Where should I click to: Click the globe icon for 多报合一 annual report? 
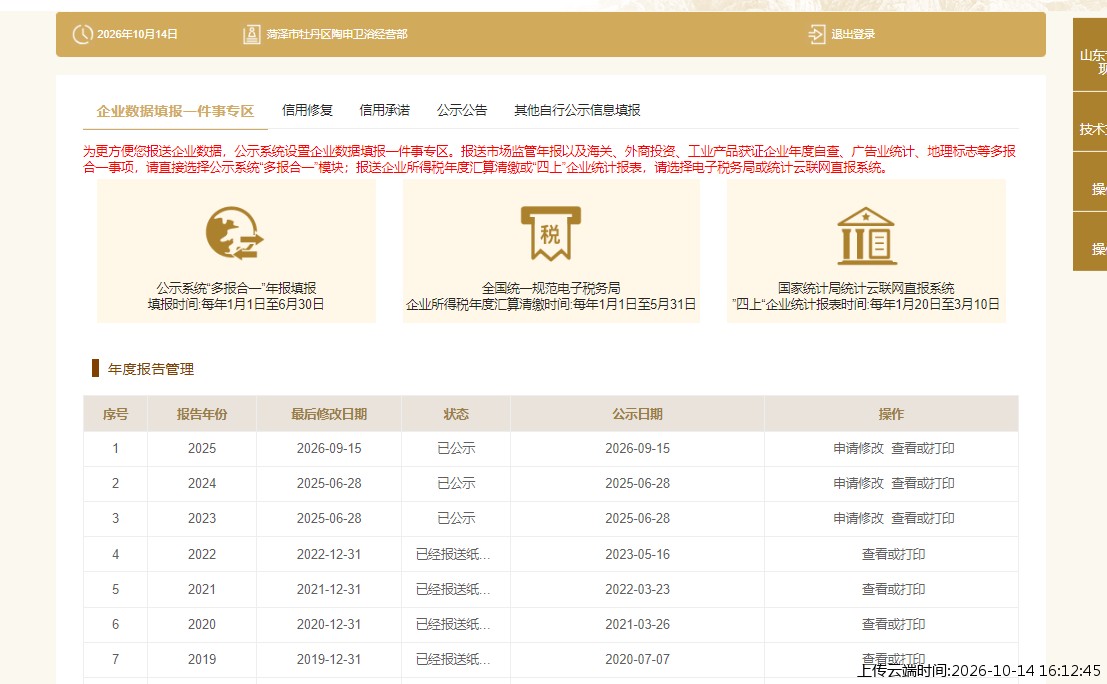(x=234, y=234)
